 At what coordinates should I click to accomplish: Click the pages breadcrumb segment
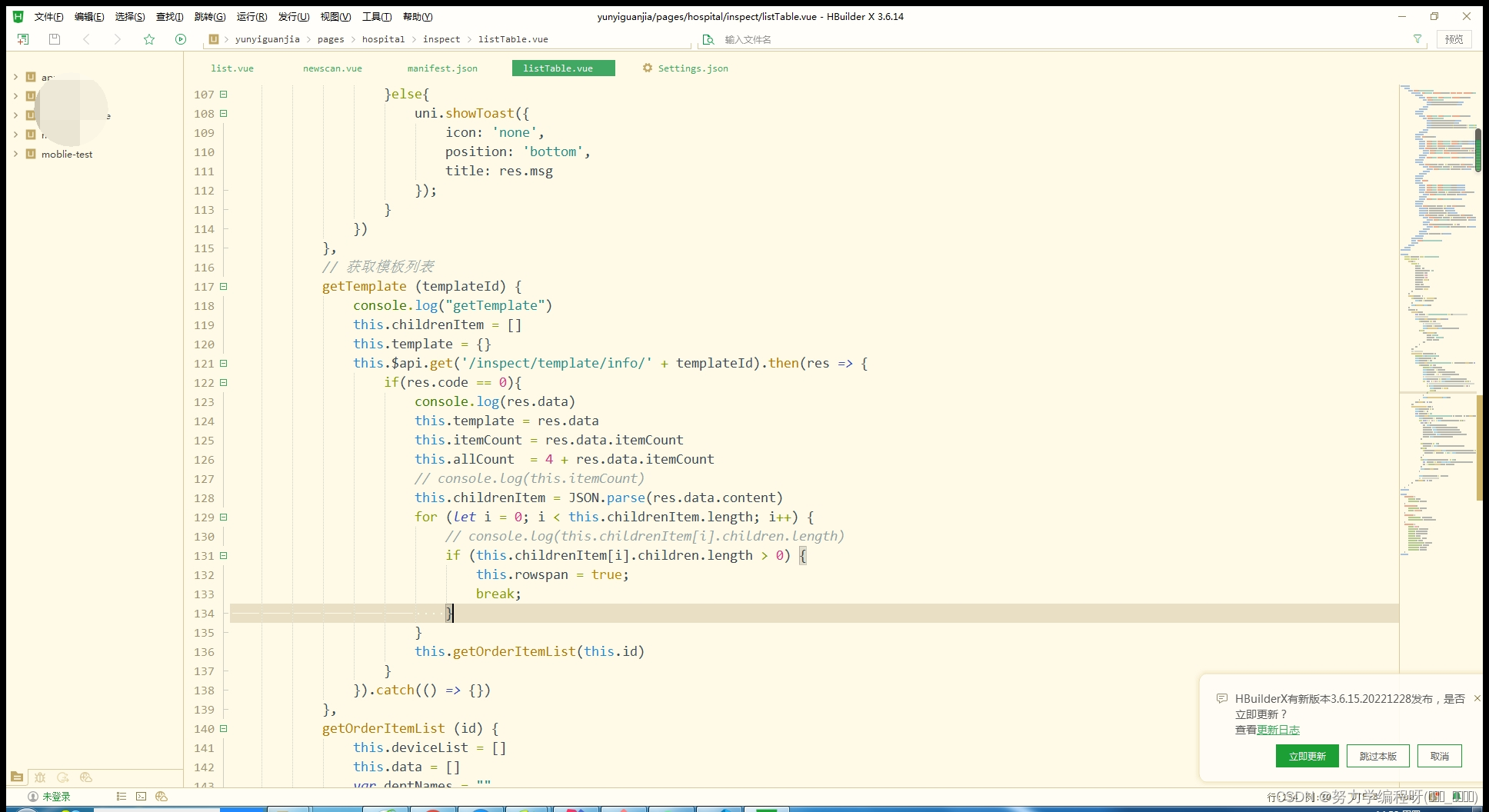pyautogui.click(x=331, y=39)
